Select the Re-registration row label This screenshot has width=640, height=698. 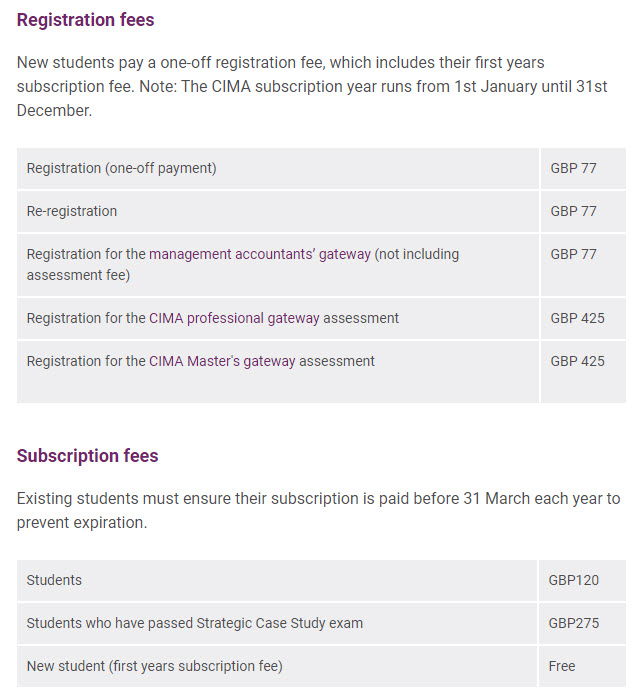point(72,211)
